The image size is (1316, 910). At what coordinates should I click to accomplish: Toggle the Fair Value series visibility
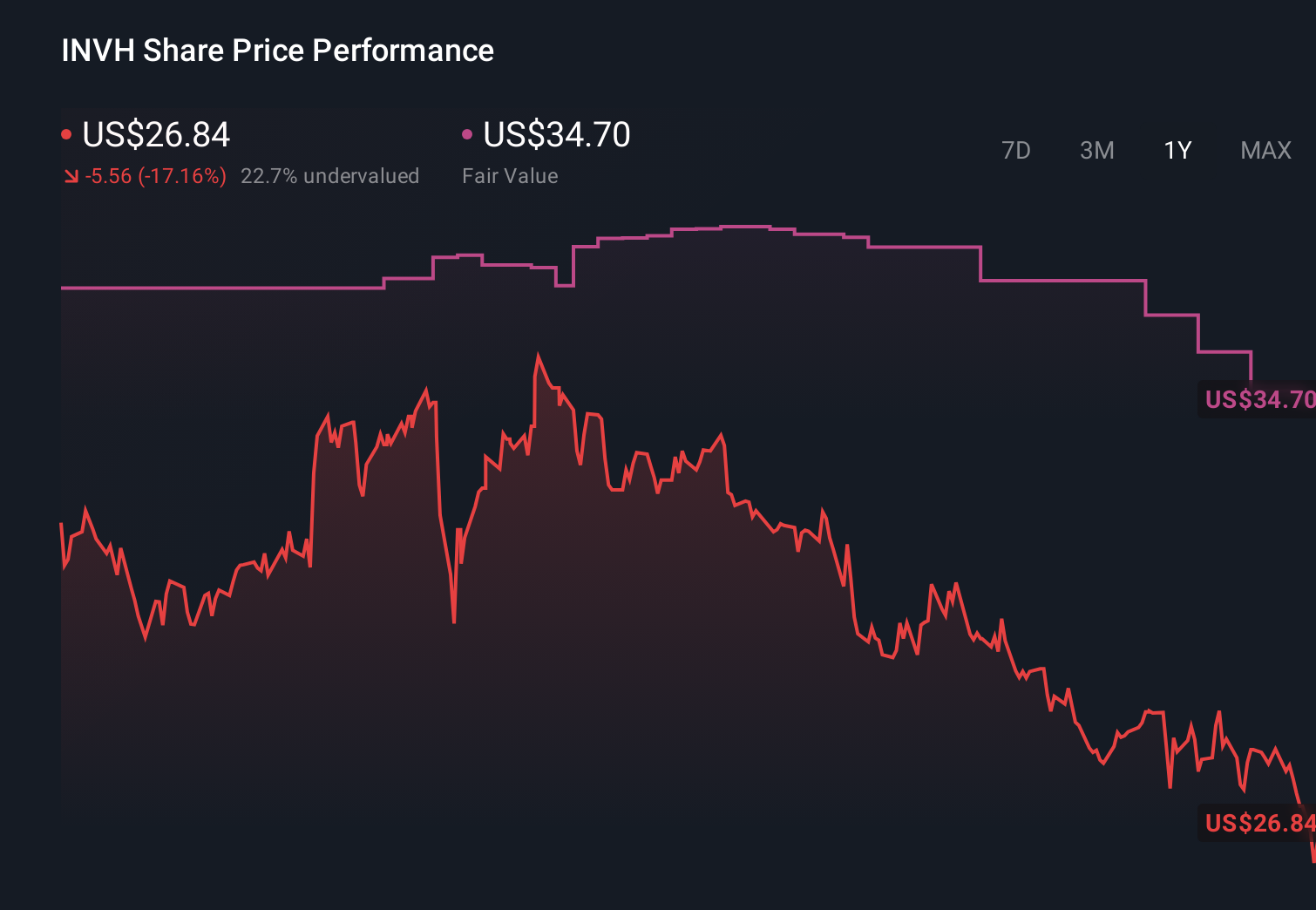pyautogui.click(x=468, y=133)
